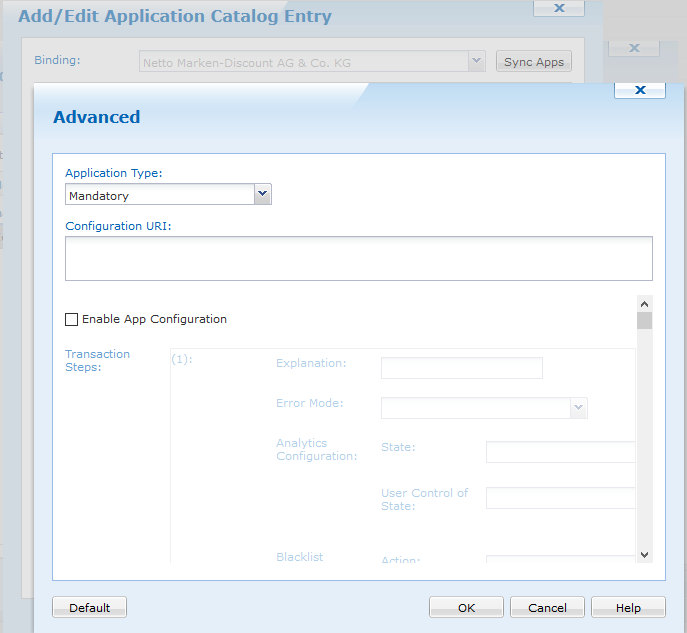Expand the Error Mode dropdown

click(x=577, y=408)
